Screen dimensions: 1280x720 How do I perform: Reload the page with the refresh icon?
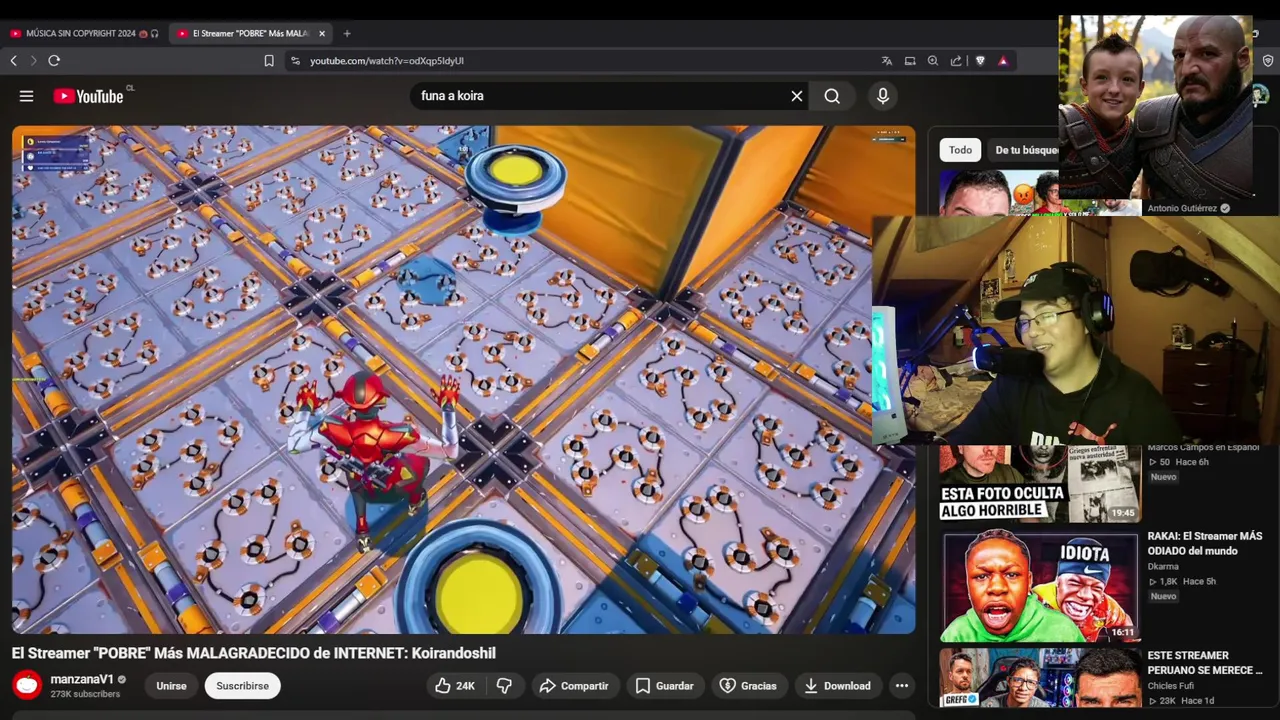click(x=54, y=61)
